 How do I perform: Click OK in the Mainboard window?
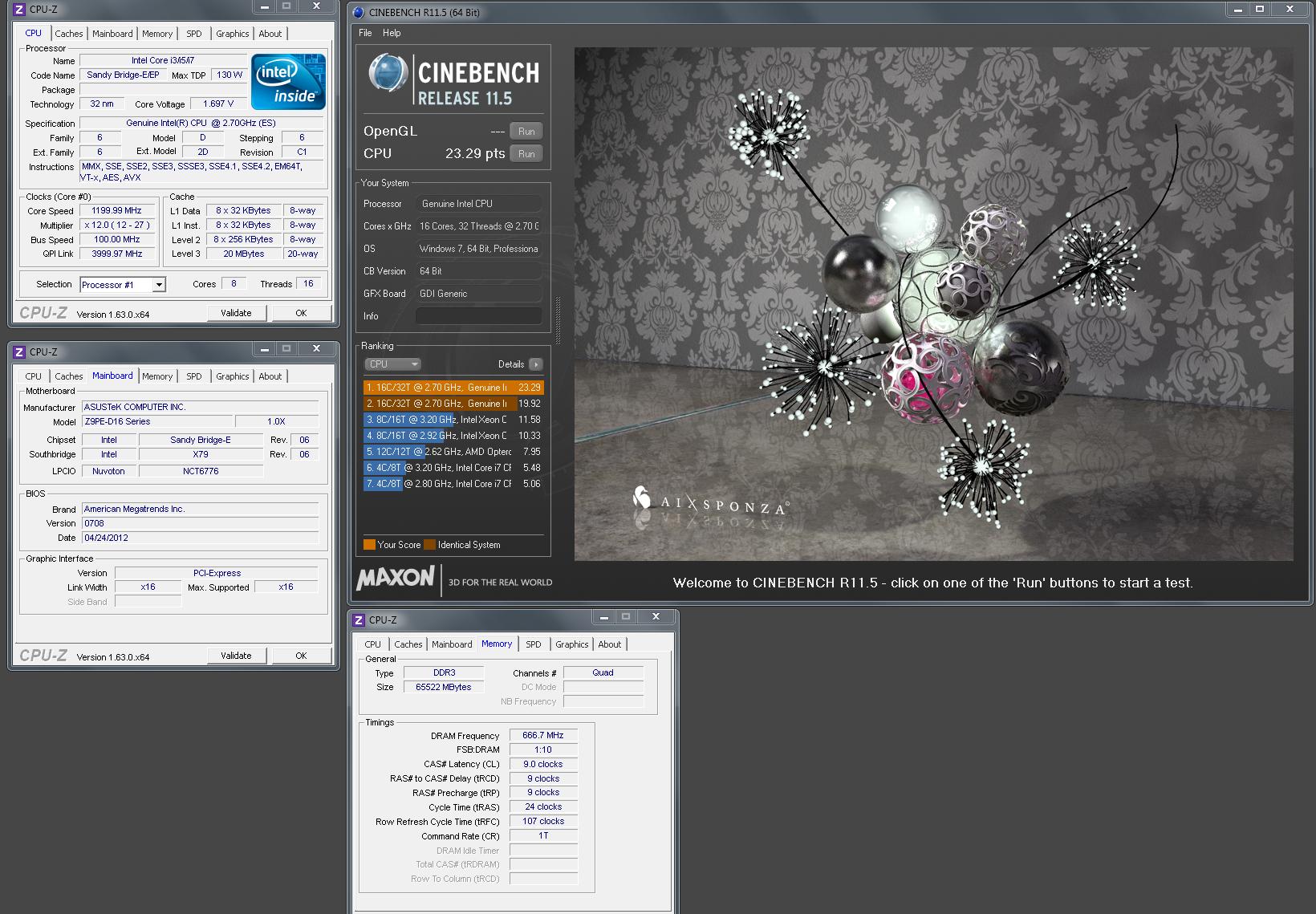coord(301,656)
